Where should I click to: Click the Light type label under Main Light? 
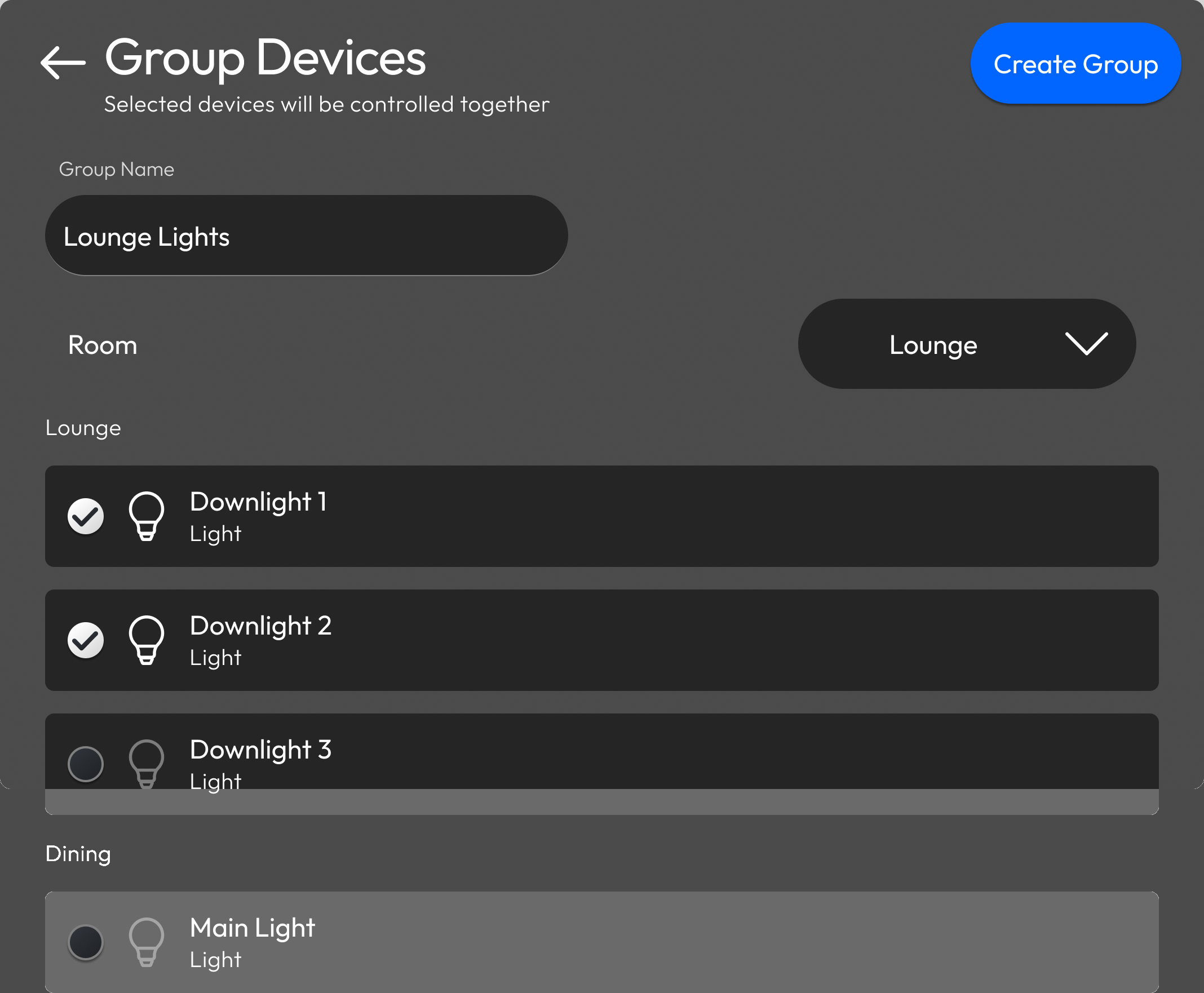[216, 960]
